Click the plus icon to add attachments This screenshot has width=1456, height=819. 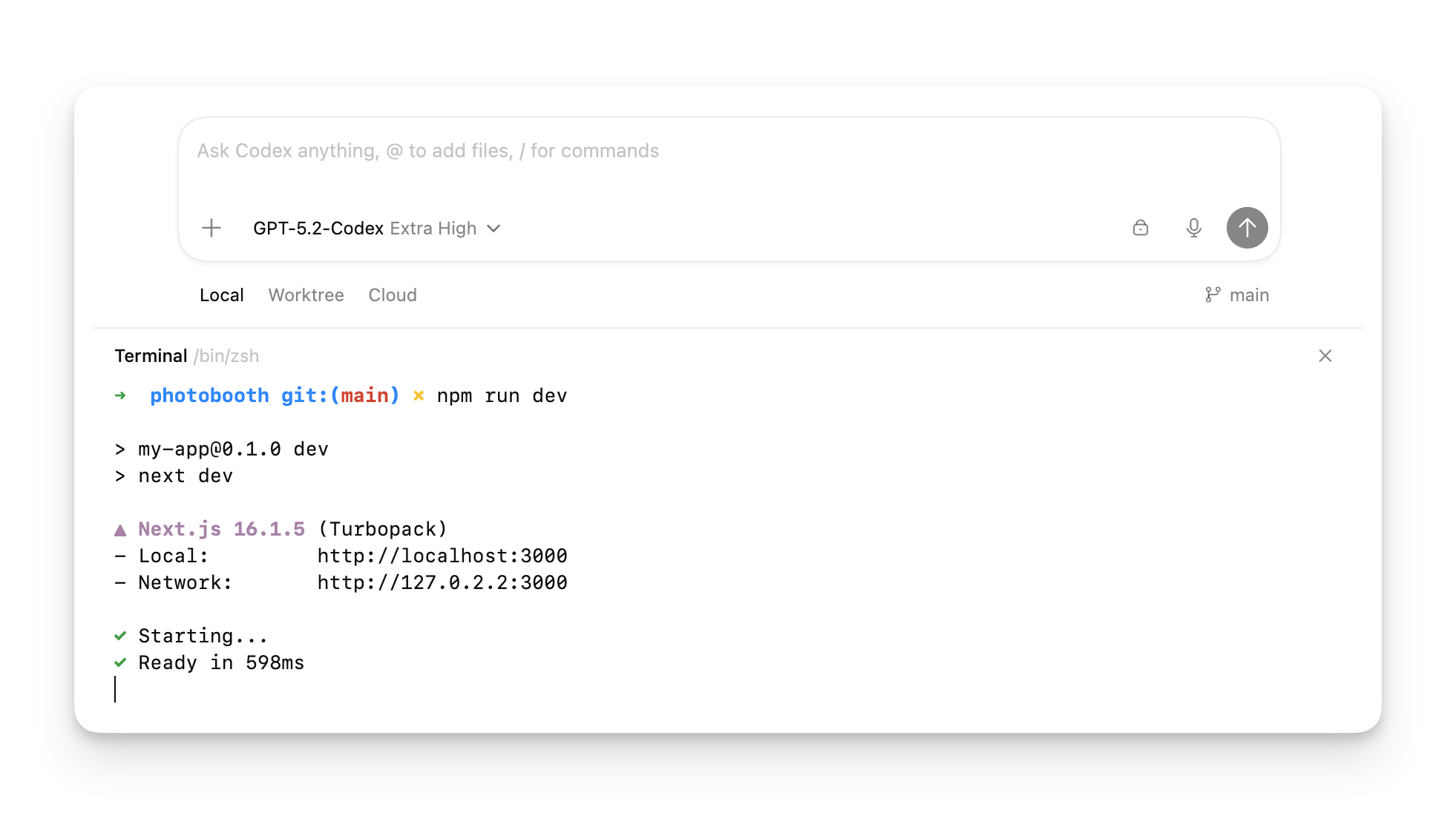(211, 228)
